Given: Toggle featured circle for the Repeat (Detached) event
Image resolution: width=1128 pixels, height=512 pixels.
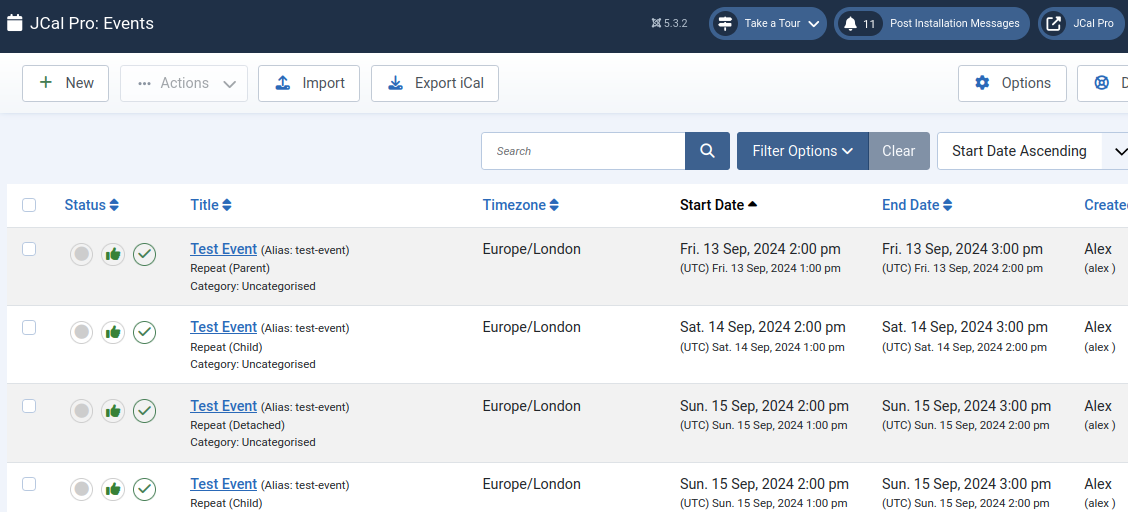Looking at the screenshot, I should click(x=81, y=411).
